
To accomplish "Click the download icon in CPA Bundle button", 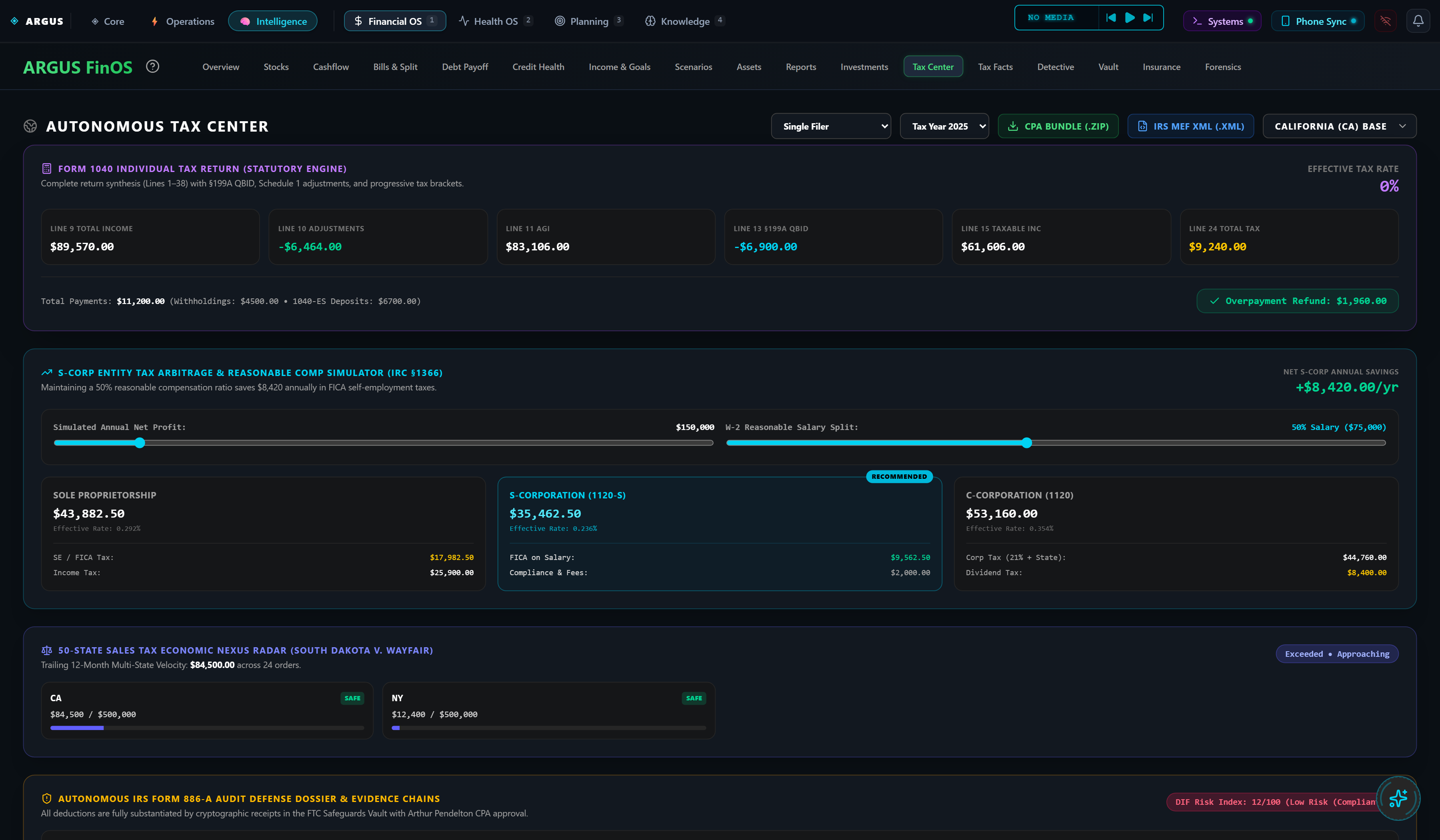I will (x=1012, y=126).
